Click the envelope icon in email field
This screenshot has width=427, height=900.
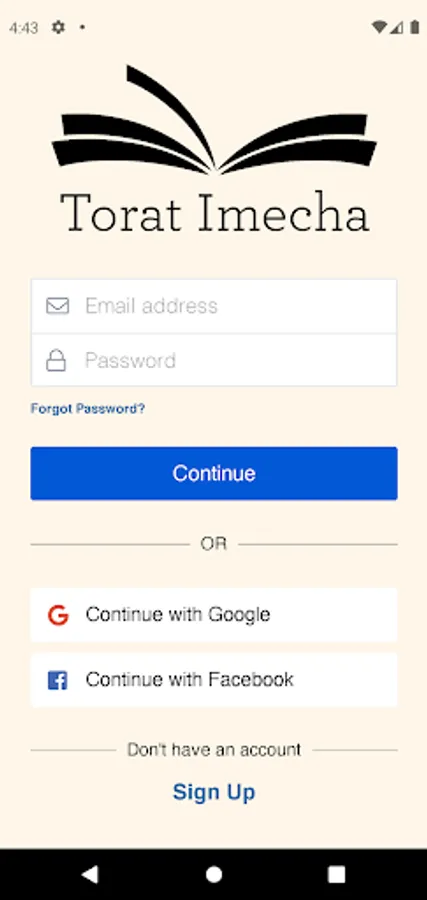(x=57, y=306)
